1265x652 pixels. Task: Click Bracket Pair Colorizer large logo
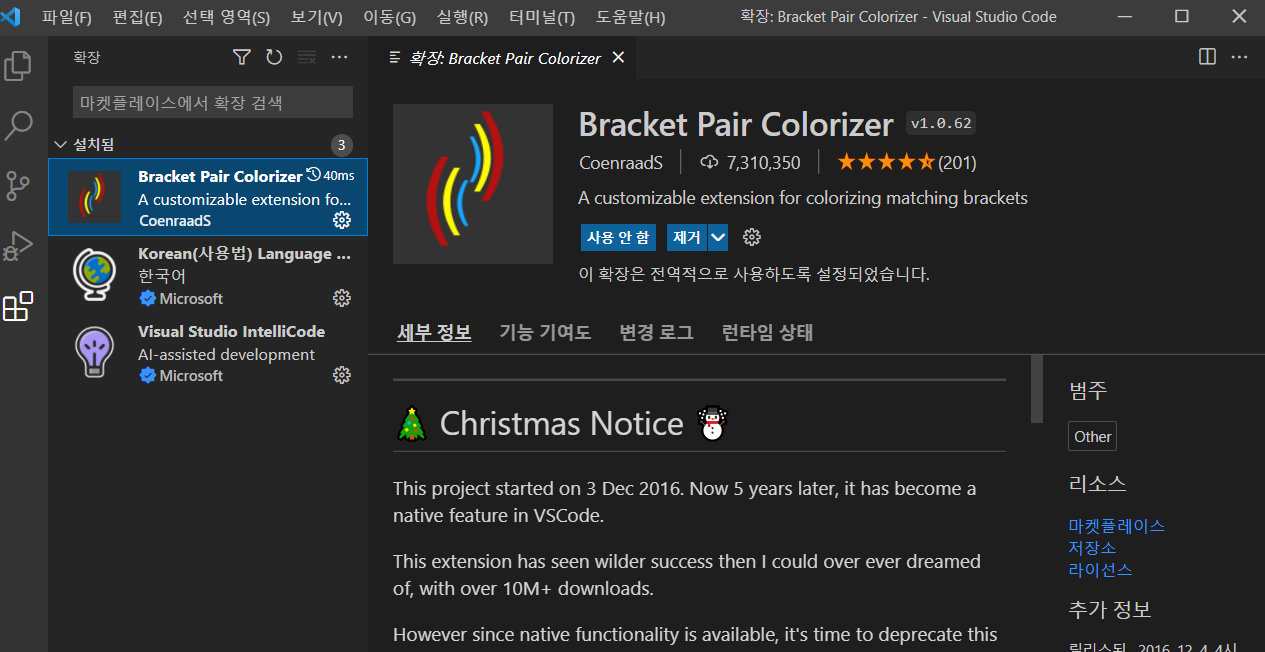(473, 184)
